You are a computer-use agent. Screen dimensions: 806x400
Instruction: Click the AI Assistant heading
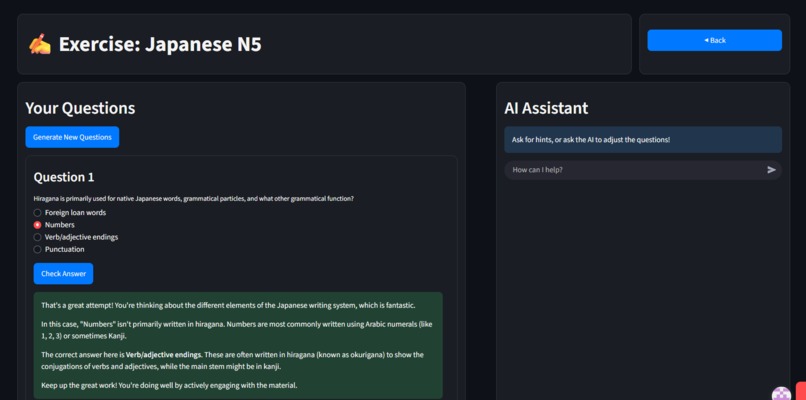[546, 108]
